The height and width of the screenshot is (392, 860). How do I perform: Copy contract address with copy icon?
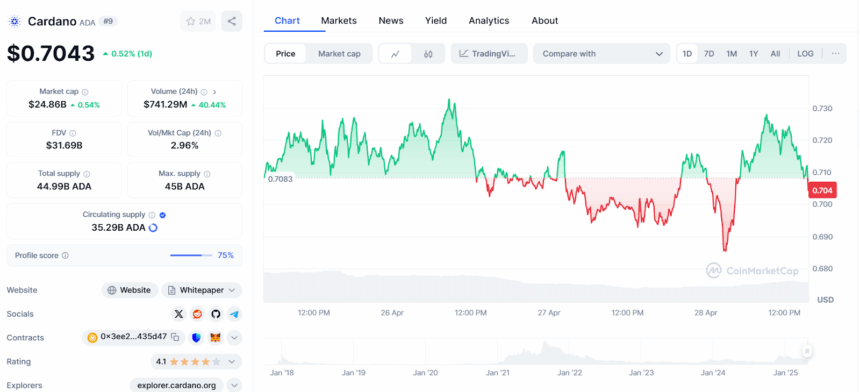(175, 337)
